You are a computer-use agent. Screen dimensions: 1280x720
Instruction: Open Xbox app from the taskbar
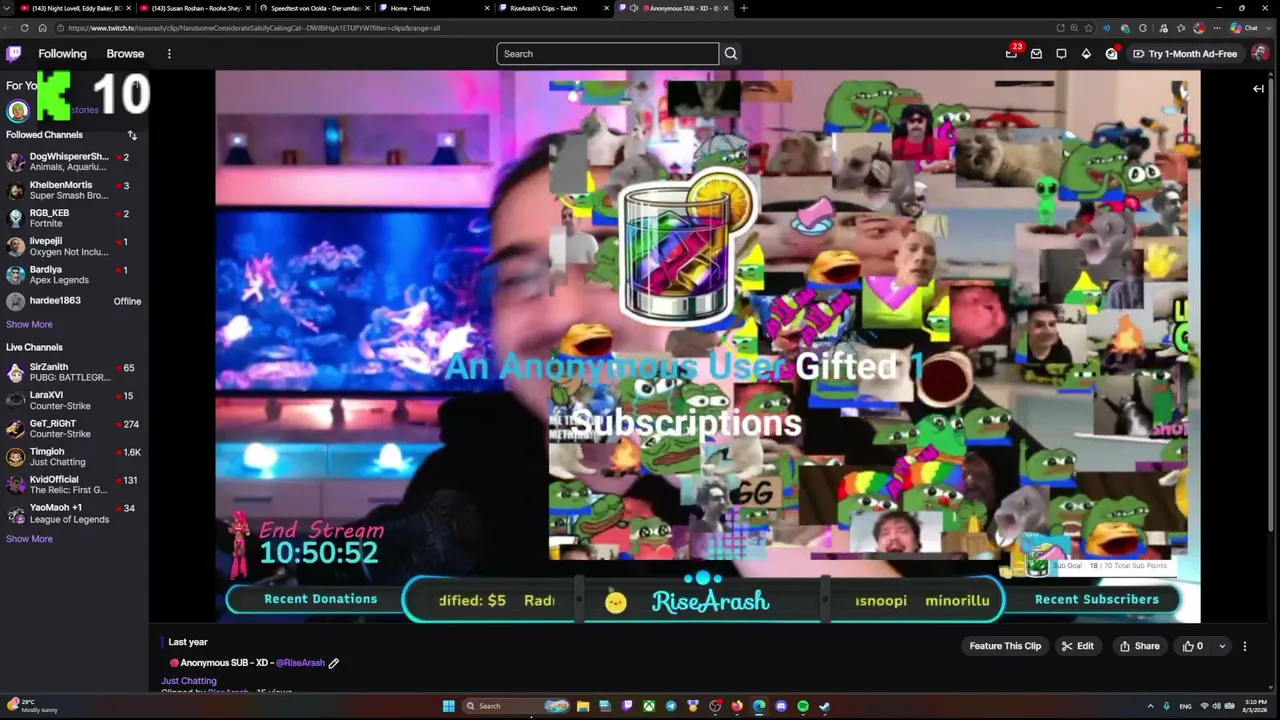[x=649, y=706]
